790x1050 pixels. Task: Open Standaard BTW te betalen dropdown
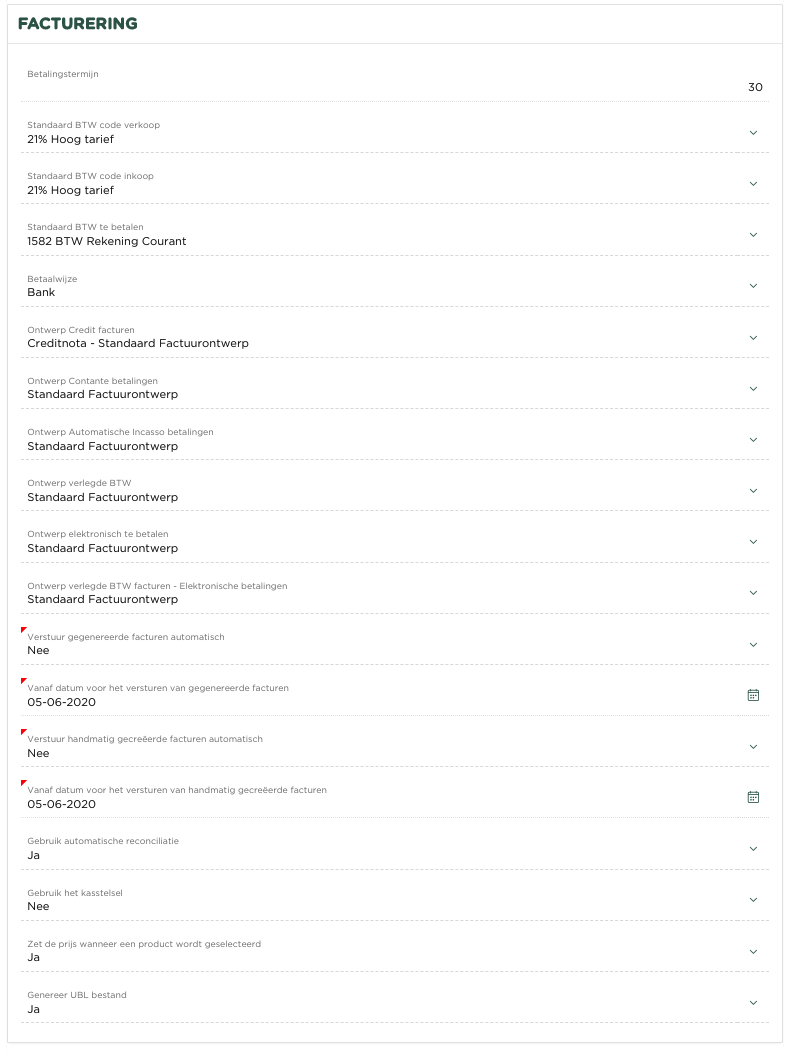[753, 235]
